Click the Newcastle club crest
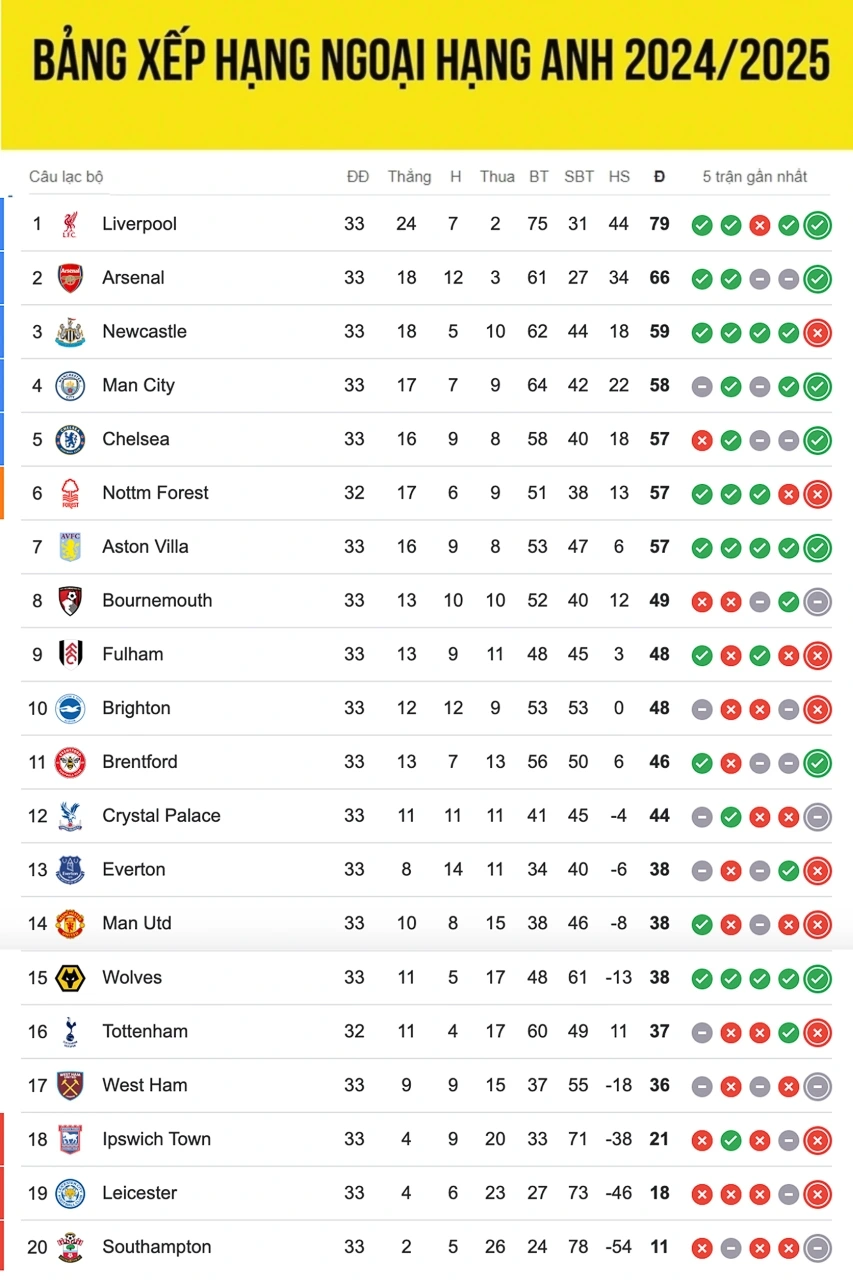The height and width of the screenshot is (1280, 853). (x=70, y=332)
